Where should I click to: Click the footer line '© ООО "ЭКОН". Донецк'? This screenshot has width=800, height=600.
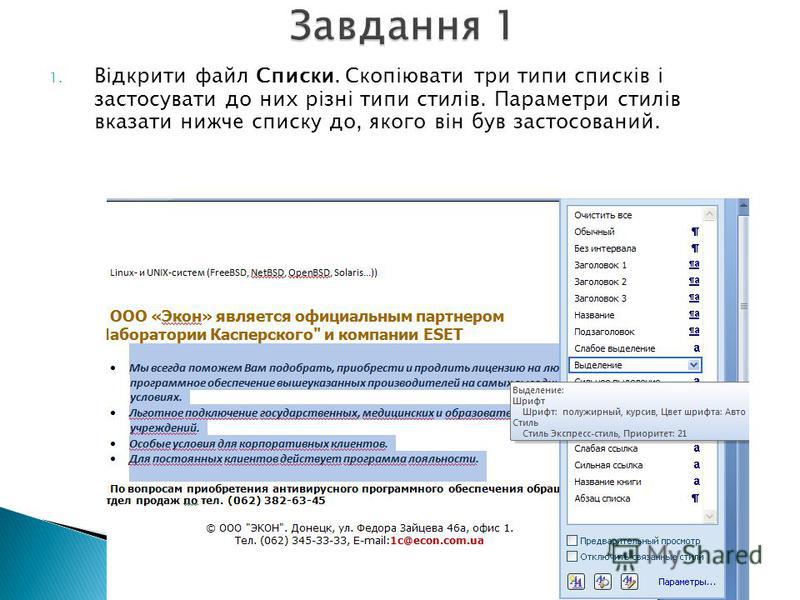[x=360, y=529]
